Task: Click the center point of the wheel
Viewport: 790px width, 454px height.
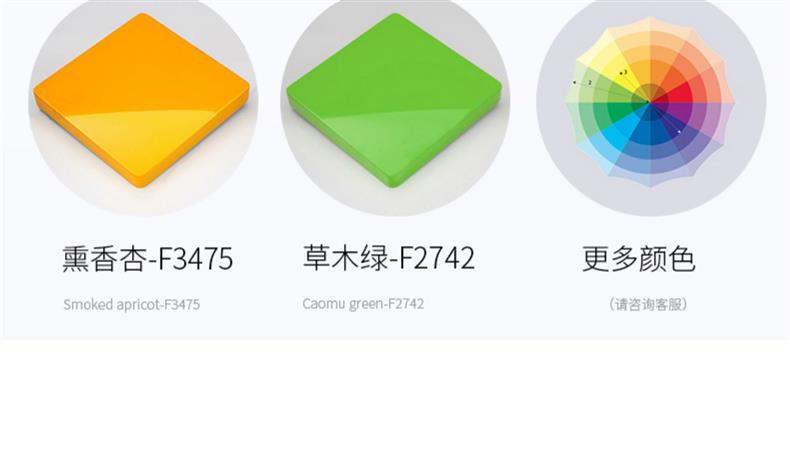Action: pos(649,102)
